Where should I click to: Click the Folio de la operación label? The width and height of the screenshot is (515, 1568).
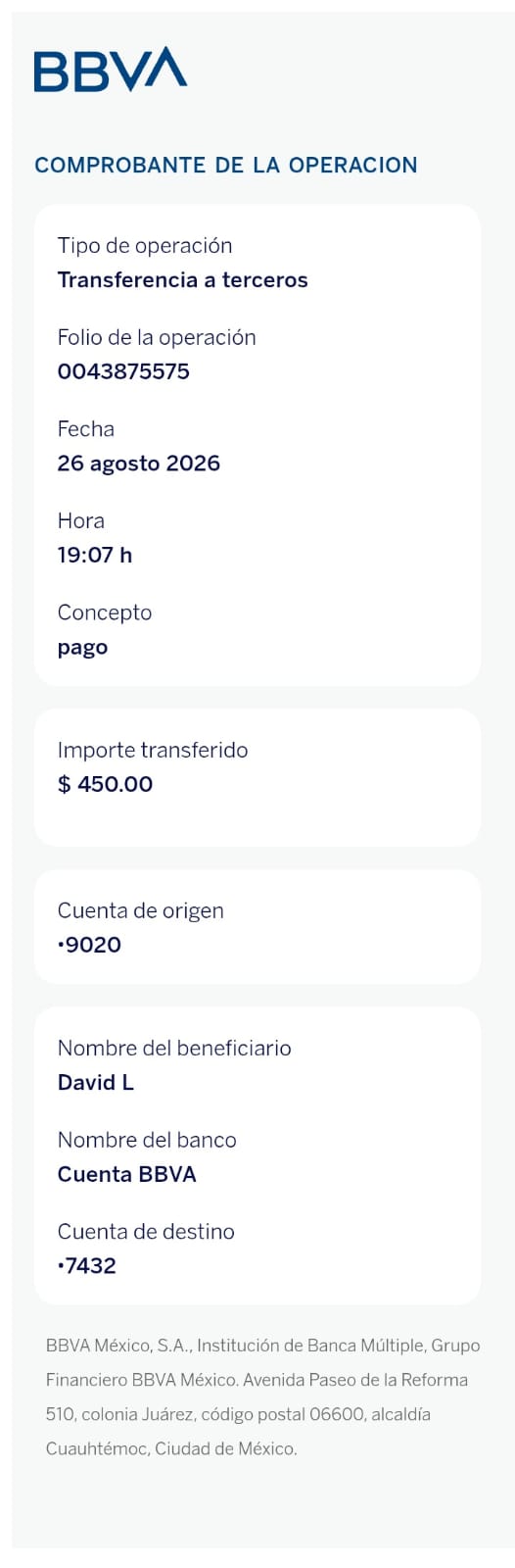[157, 337]
